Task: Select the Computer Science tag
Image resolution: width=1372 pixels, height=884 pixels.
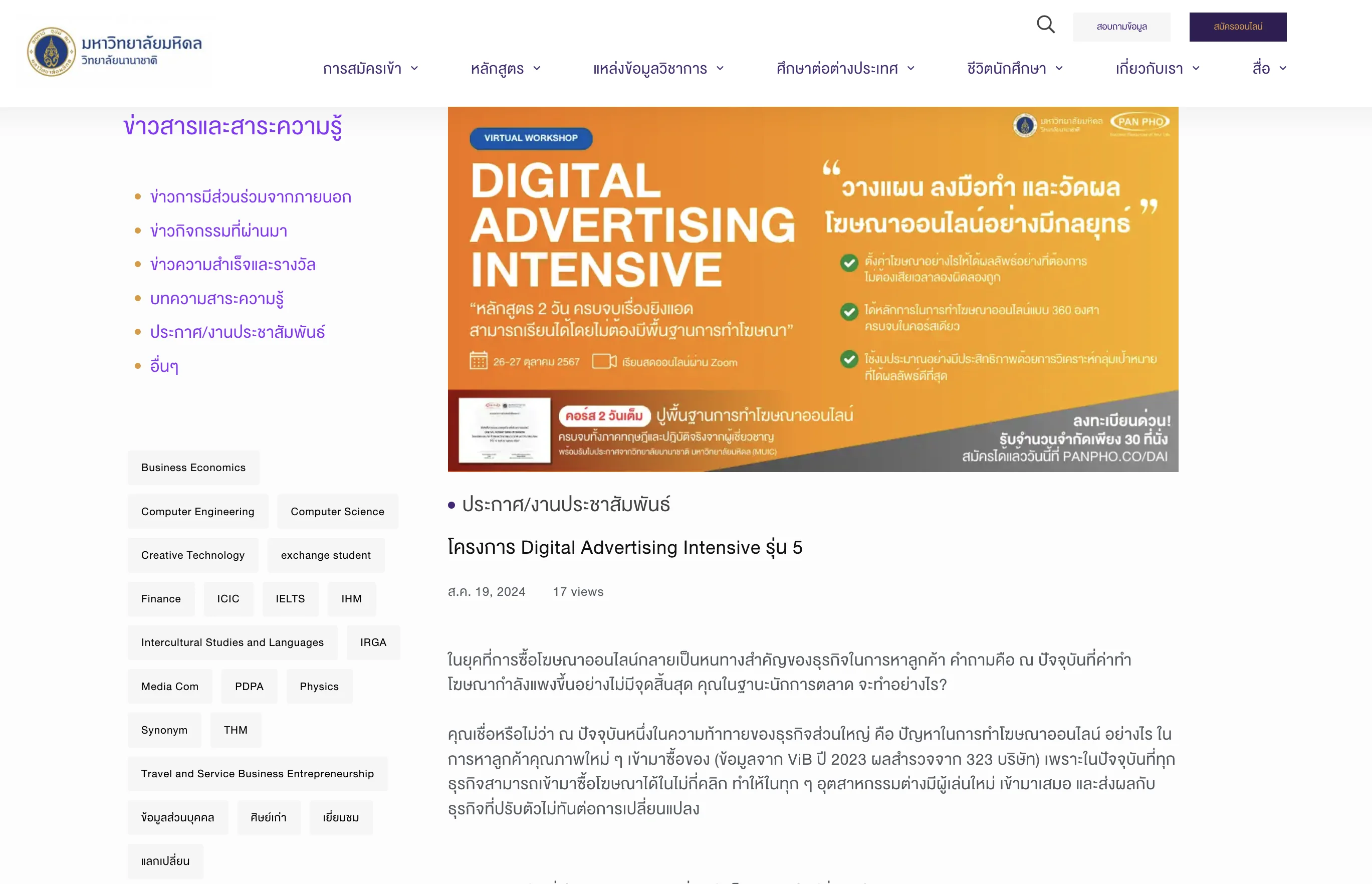Action: click(x=337, y=512)
